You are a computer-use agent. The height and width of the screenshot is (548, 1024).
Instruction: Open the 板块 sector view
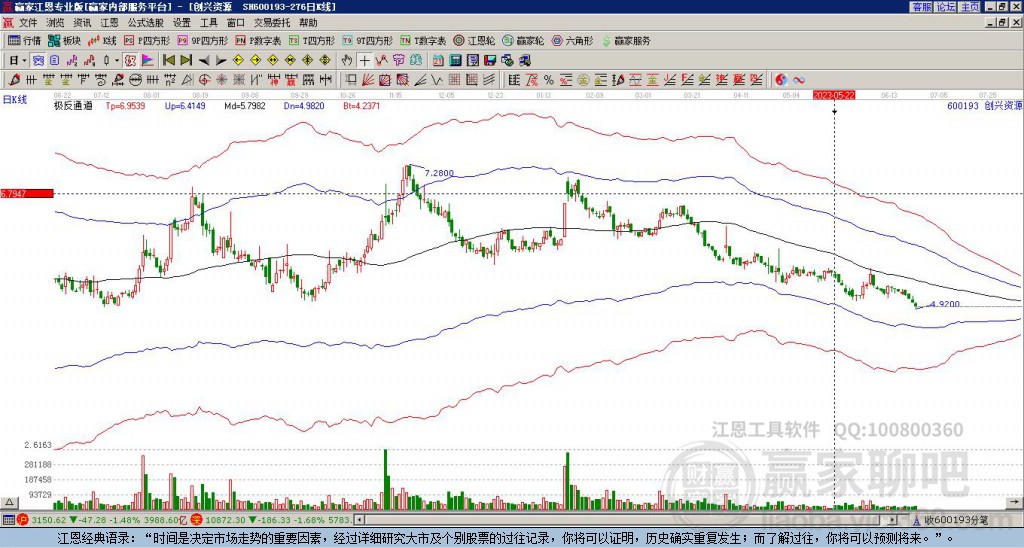[x=64, y=40]
